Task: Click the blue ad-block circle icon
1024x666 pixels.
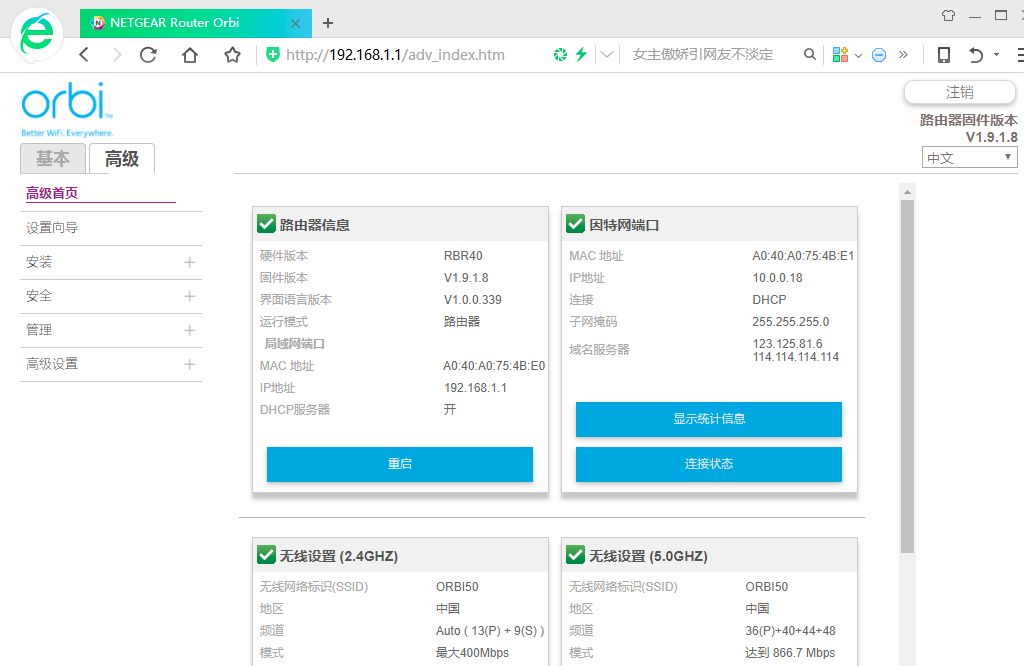Action: tap(879, 55)
